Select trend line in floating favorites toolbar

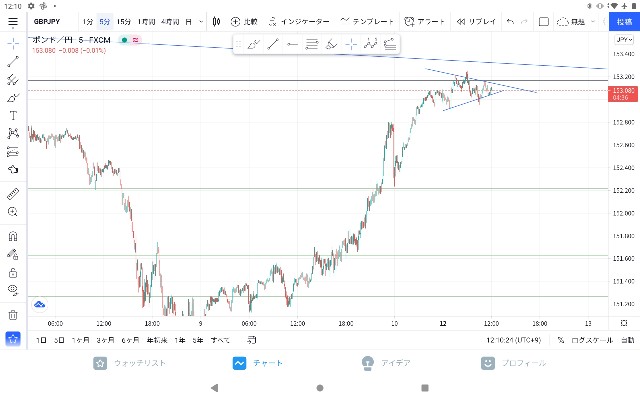click(x=273, y=44)
